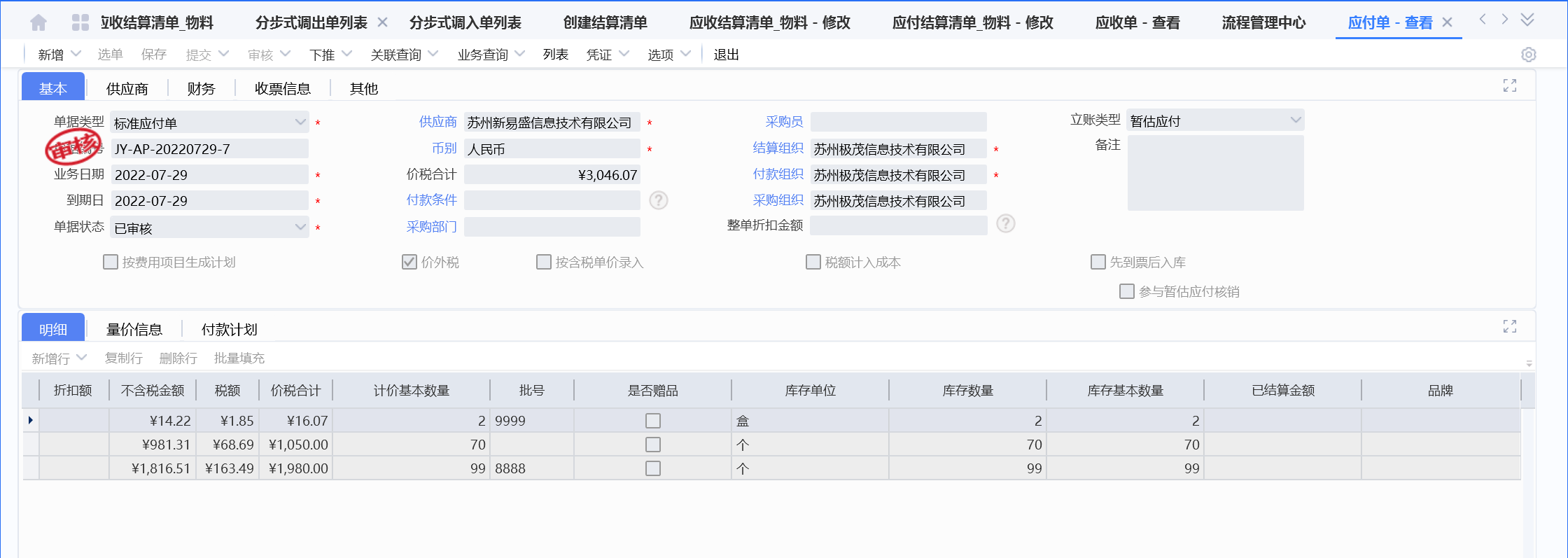Open the 供应商 field label link
1568x558 pixels.
(438, 122)
